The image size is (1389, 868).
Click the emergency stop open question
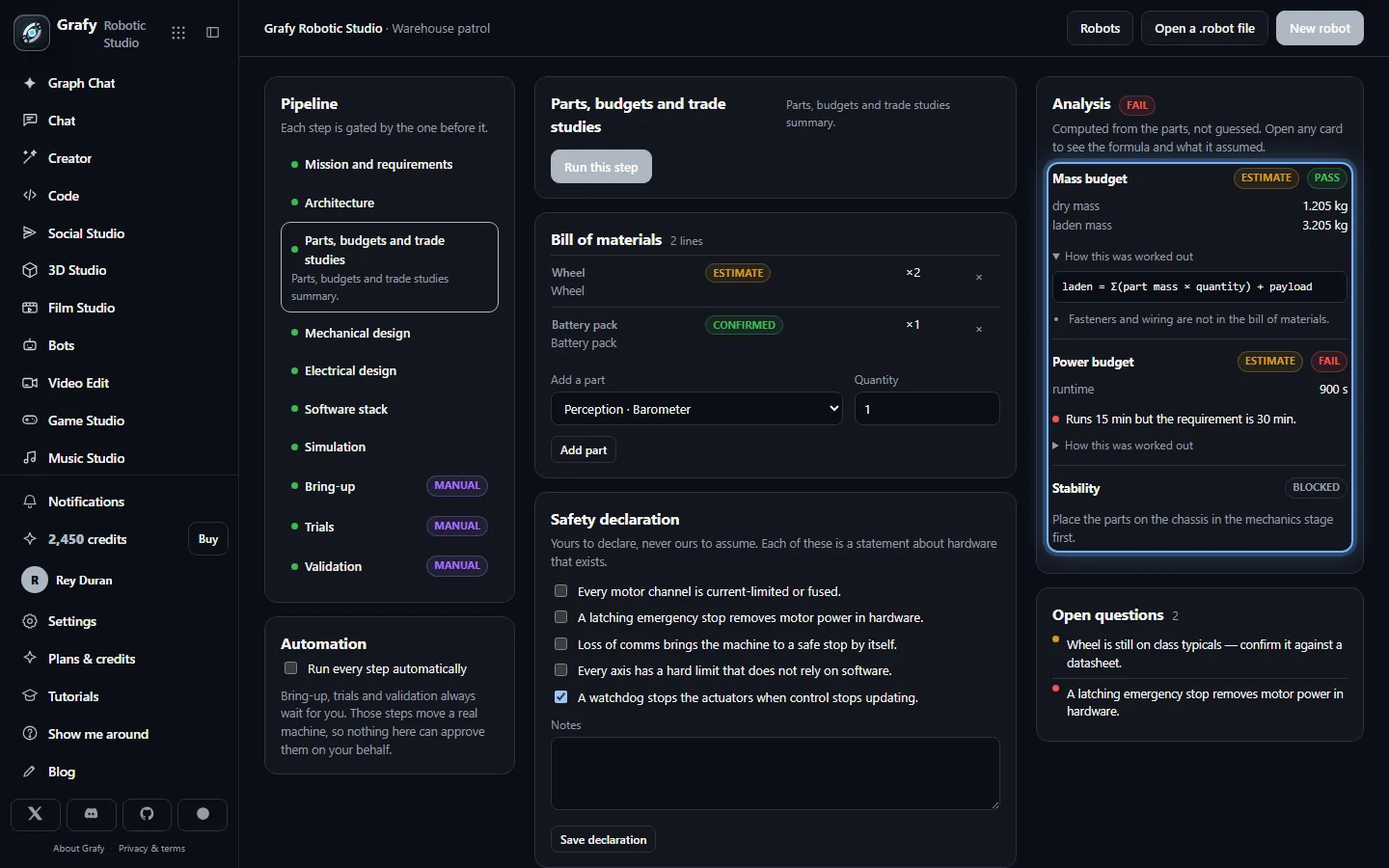tap(1204, 702)
